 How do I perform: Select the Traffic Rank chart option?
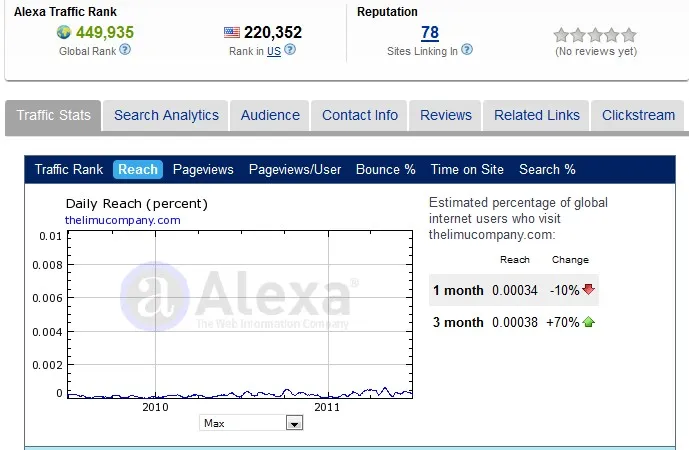[69, 169]
